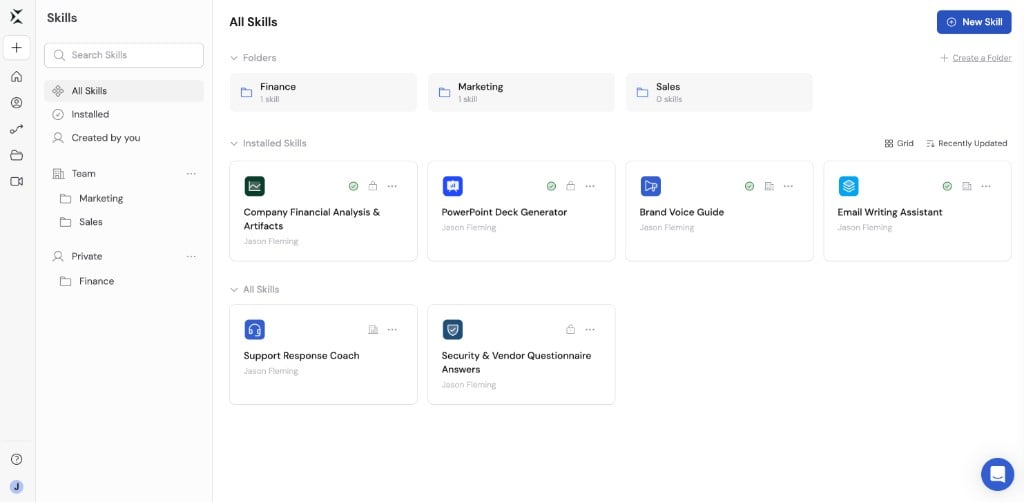The height and width of the screenshot is (502, 1024).
Task: Open the Company Financial Analysis & Artifacts title
Action: 312,219
